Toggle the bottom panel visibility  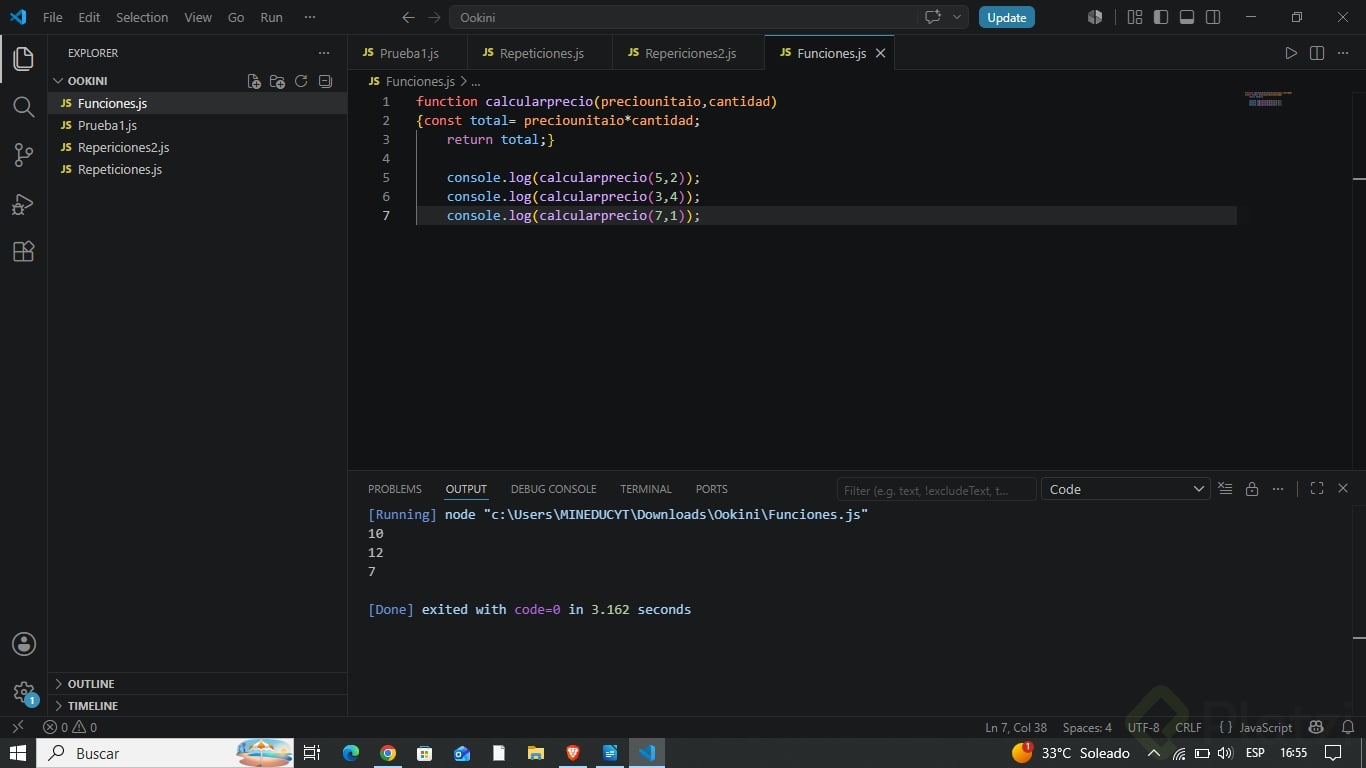[x=1187, y=17]
